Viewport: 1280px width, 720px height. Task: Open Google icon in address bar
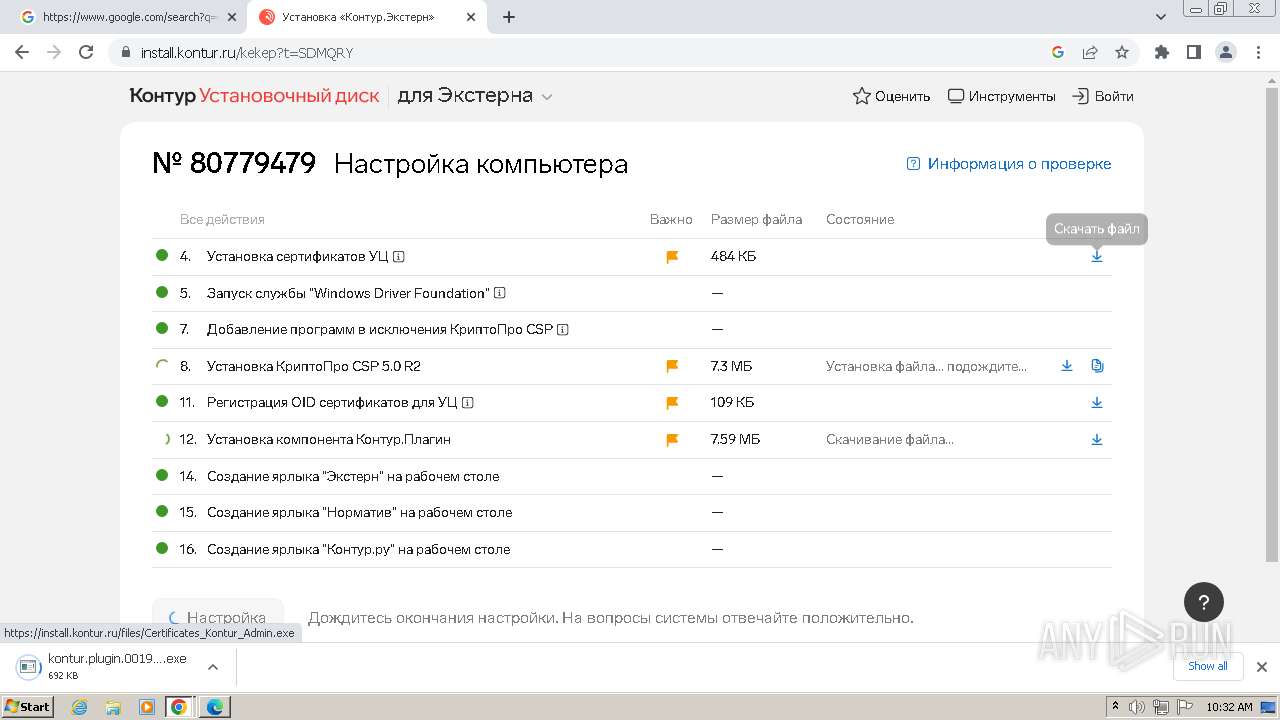(x=1058, y=52)
